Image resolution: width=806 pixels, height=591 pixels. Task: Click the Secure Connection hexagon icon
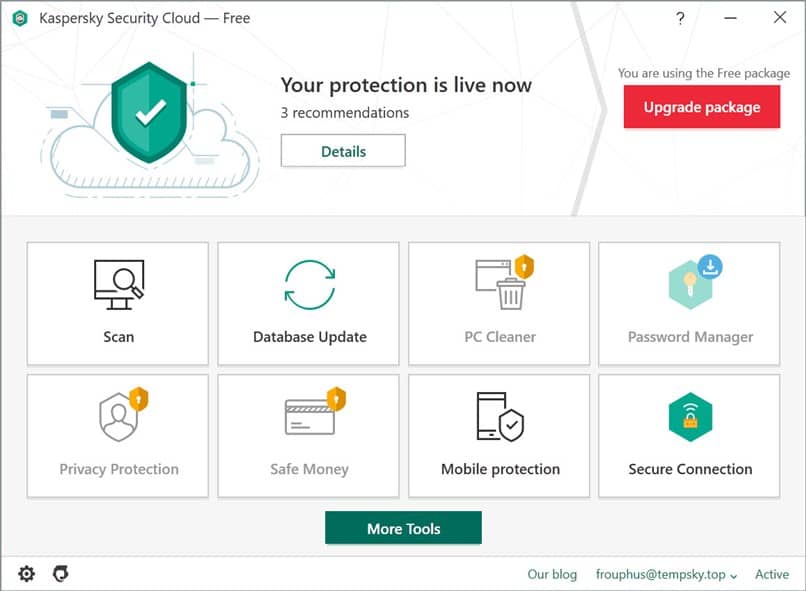click(690, 417)
